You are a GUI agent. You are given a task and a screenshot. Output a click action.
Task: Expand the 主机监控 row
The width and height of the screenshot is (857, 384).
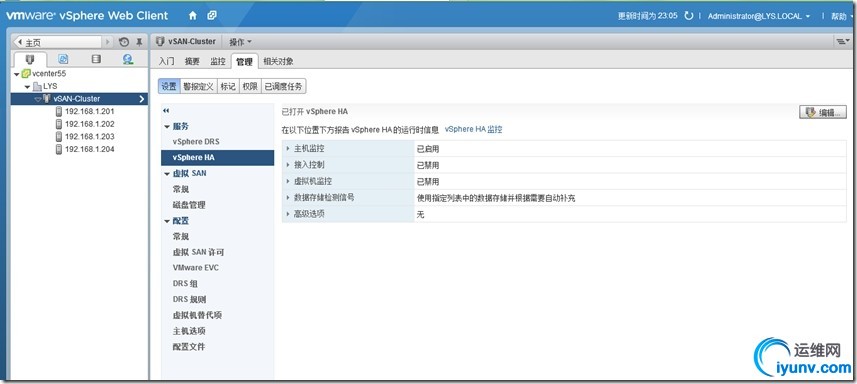coord(289,149)
